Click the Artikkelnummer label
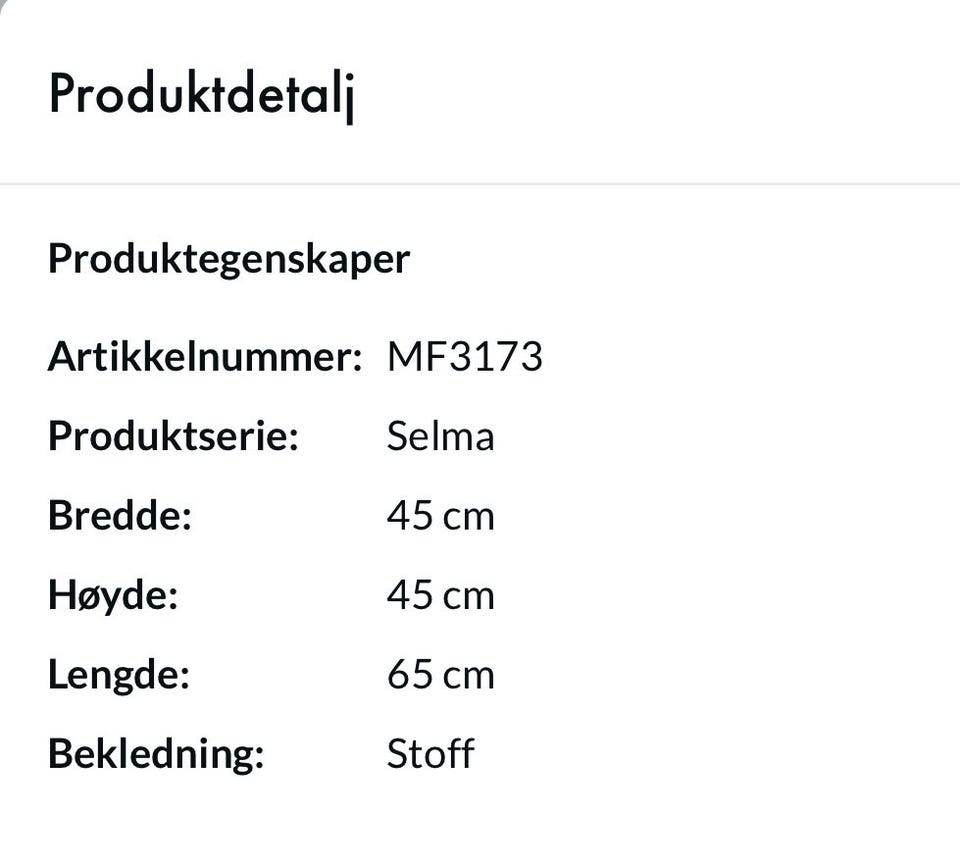 click(204, 357)
